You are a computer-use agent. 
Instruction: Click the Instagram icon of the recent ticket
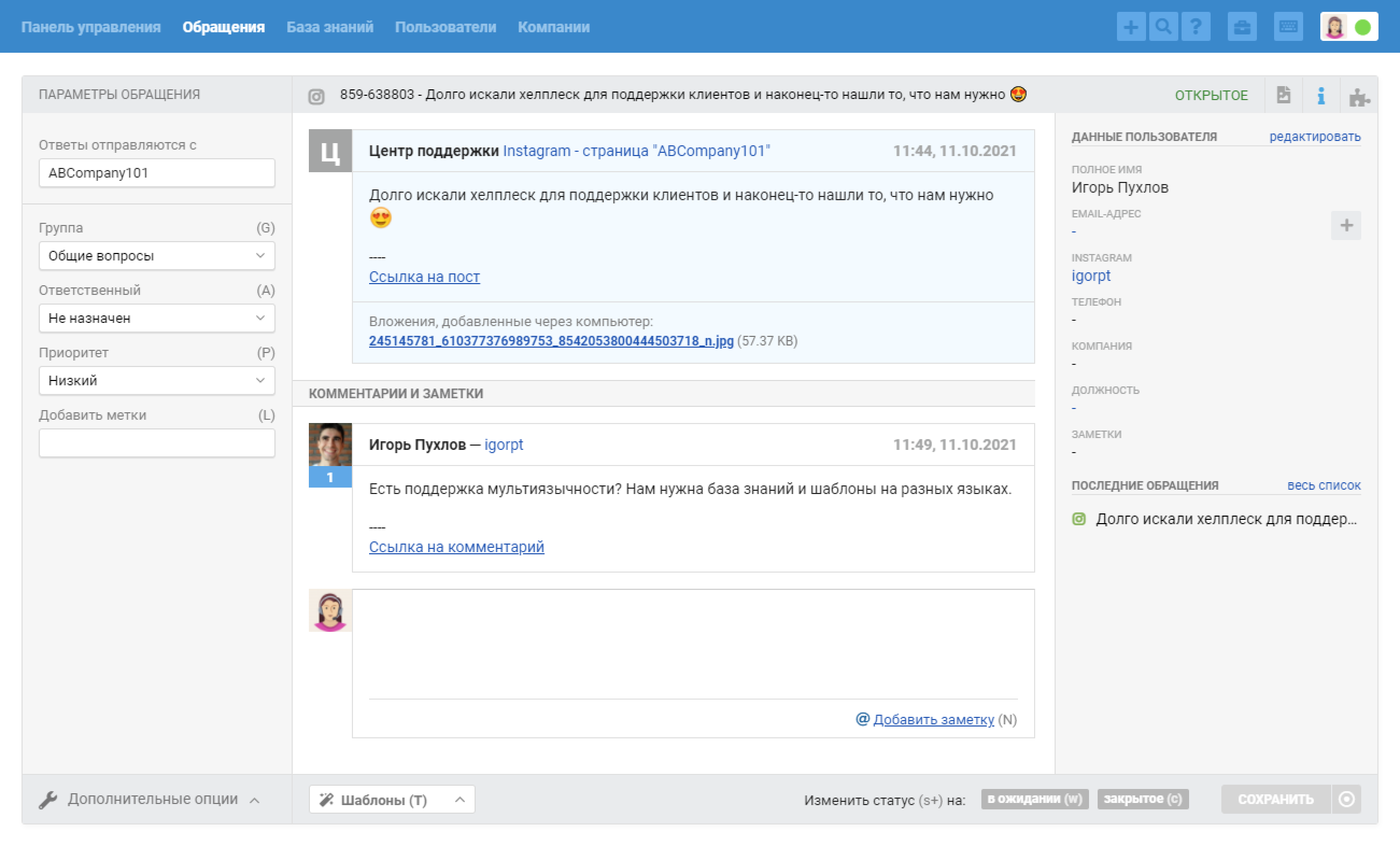(x=1078, y=519)
